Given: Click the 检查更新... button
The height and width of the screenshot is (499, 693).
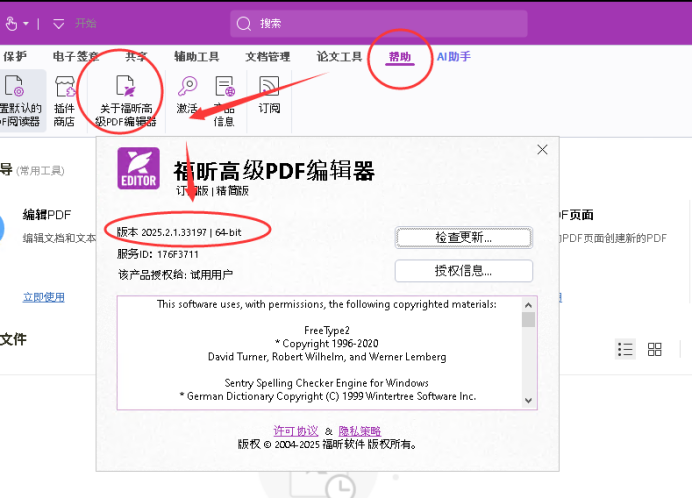Looking at the screenshot, I should tap(463, 237).
